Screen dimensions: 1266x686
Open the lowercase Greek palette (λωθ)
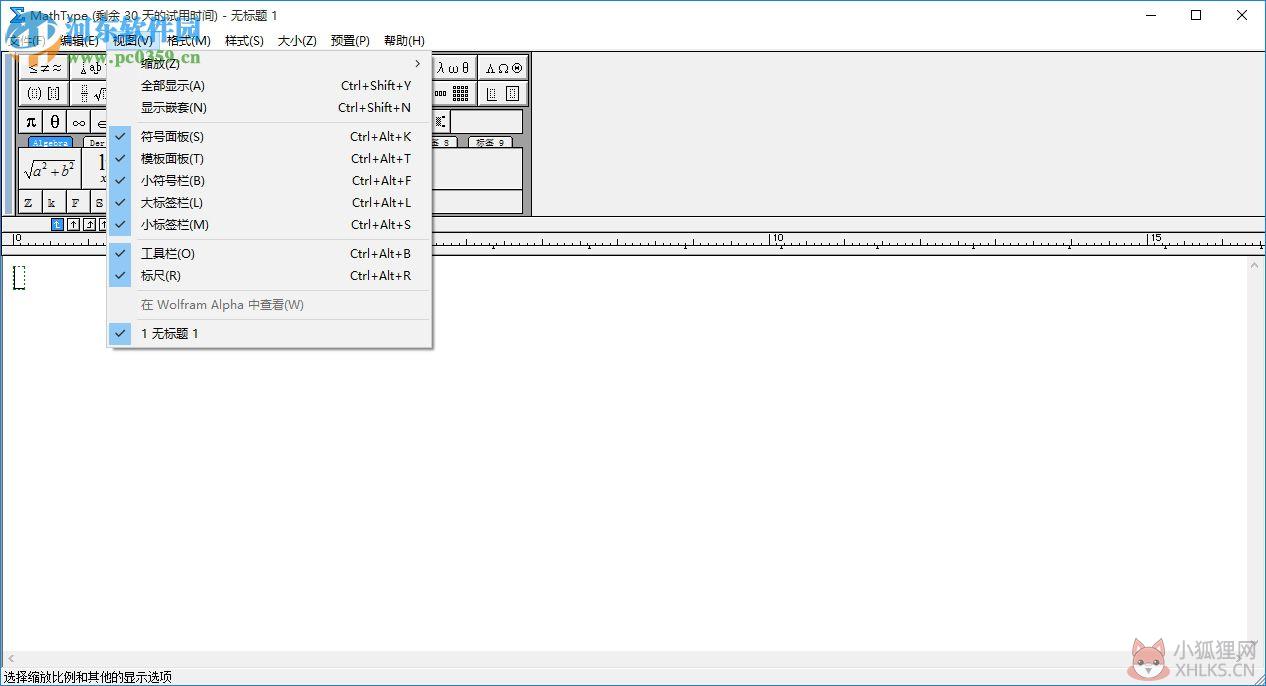click(x=453, y=68)
